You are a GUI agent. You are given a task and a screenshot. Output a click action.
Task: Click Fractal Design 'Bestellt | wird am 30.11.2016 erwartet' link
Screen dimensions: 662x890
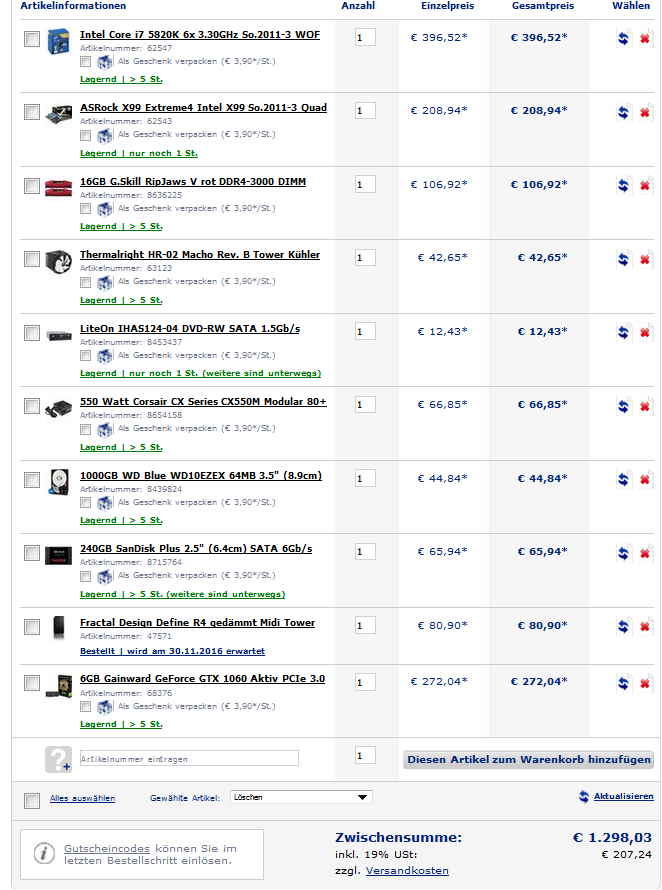pos(173,651)
